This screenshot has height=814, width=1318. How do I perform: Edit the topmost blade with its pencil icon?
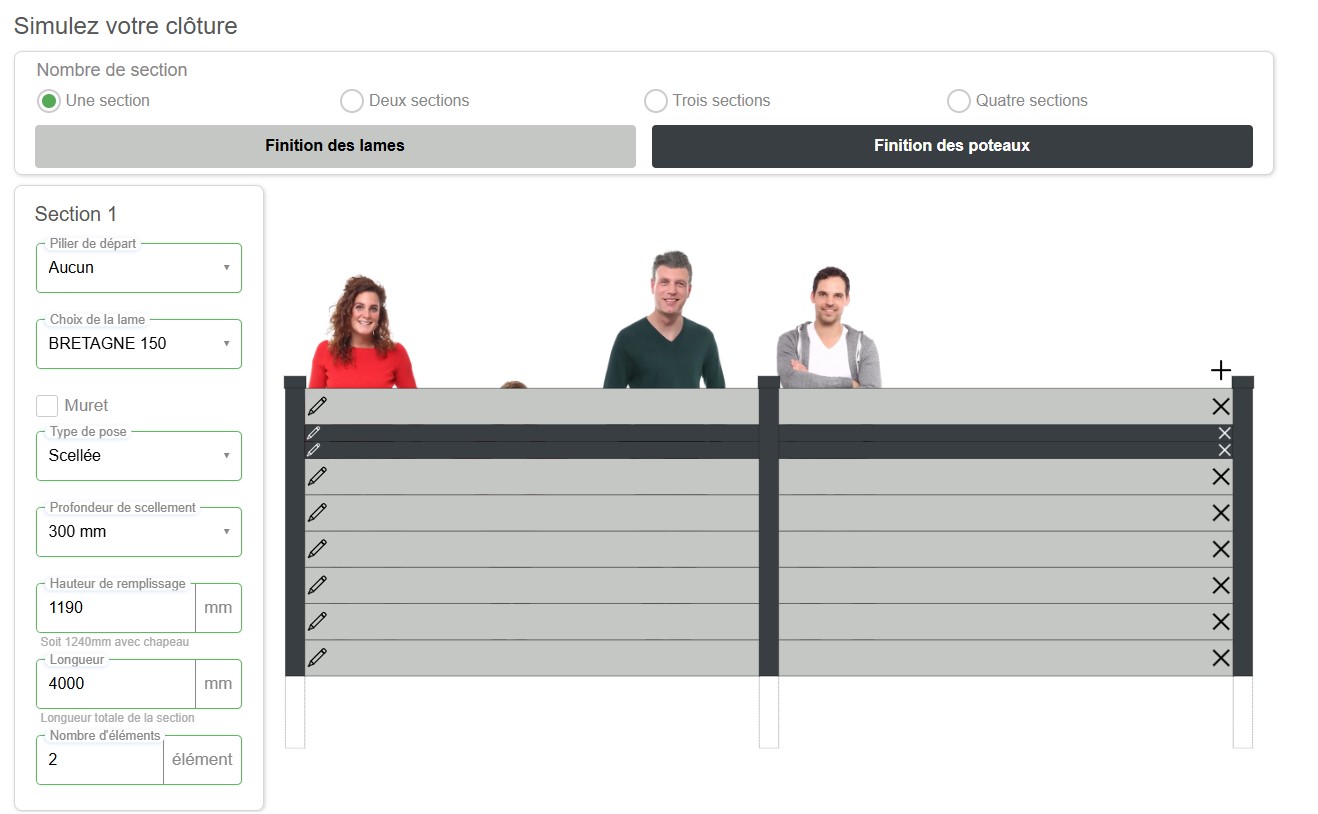tap(317, 406)
